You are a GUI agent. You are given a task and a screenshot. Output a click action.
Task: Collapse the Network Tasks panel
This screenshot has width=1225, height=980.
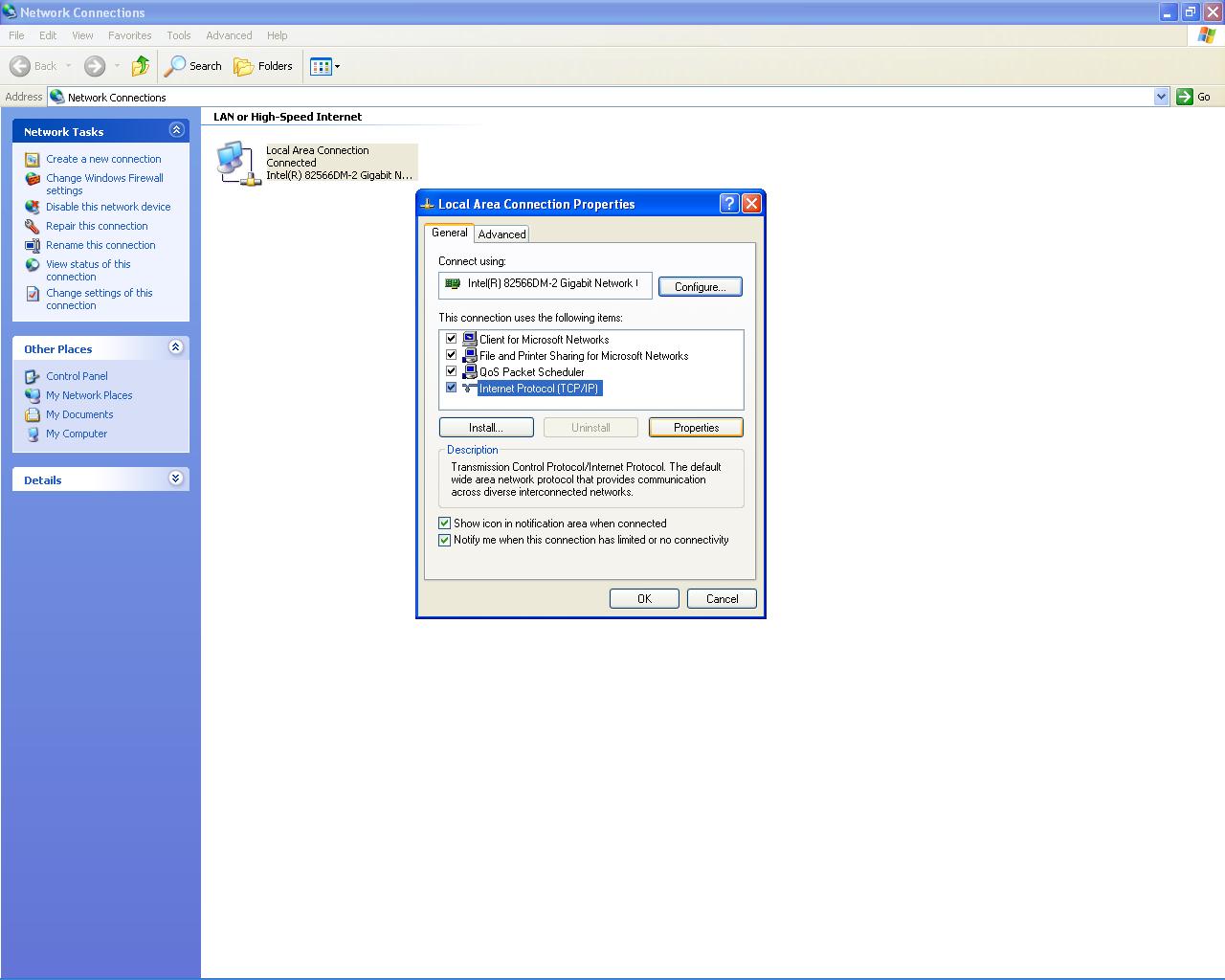176,130
